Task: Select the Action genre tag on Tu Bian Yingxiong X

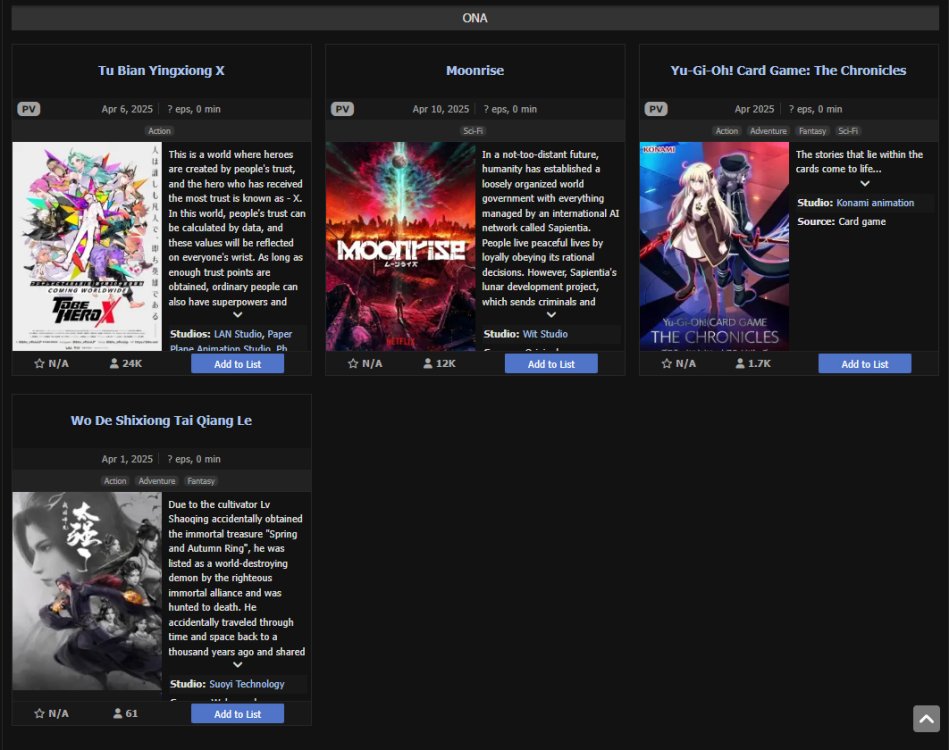Action: pyautogui.click(x=160, y=131)
